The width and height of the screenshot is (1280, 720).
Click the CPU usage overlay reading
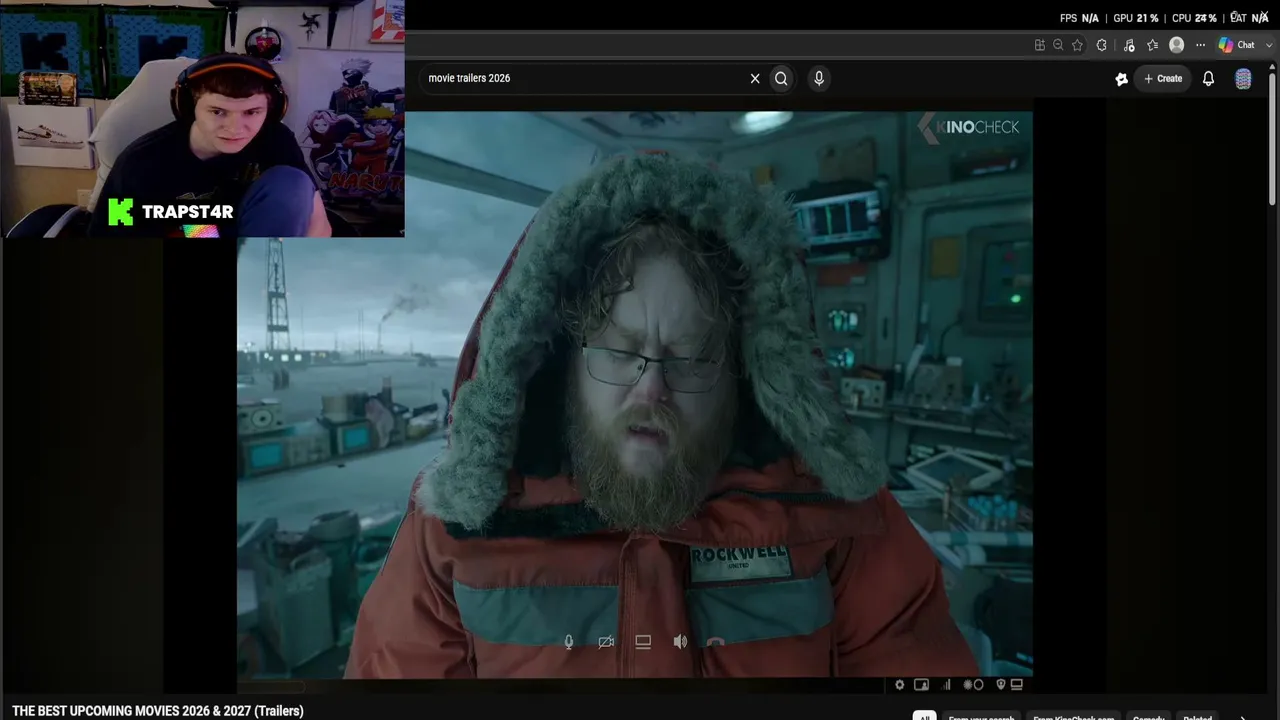[x=1194, y=18]
